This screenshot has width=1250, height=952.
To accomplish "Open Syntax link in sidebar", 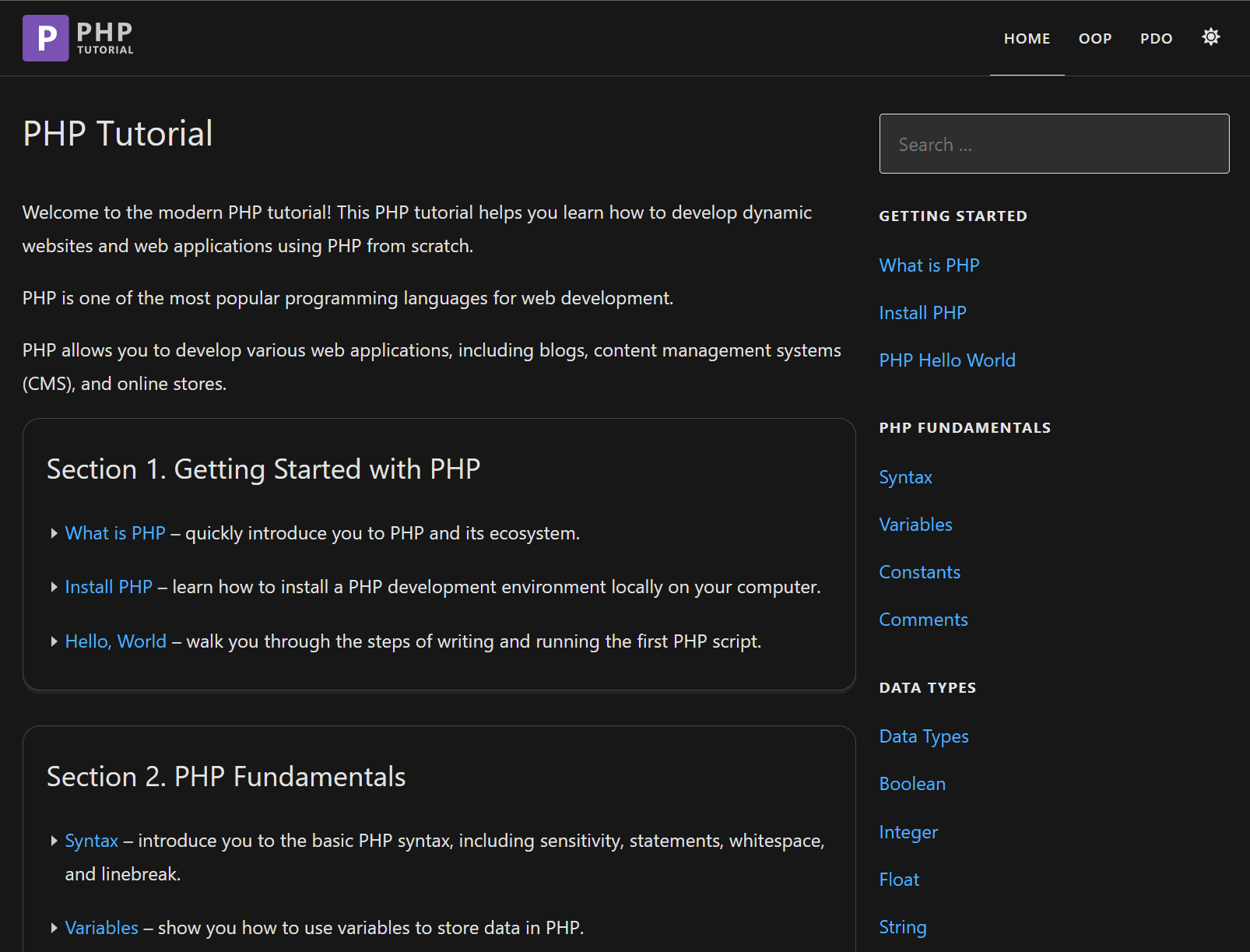I will tap(905, 477).
